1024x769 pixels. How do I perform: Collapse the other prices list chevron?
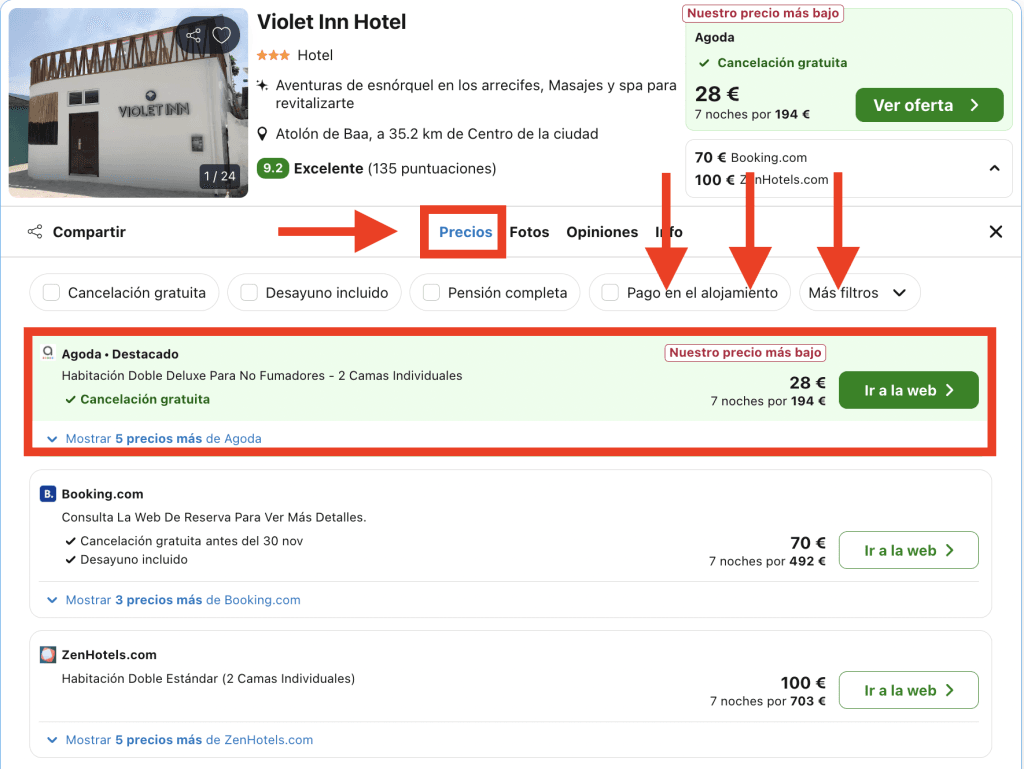(x=994, y=168)
